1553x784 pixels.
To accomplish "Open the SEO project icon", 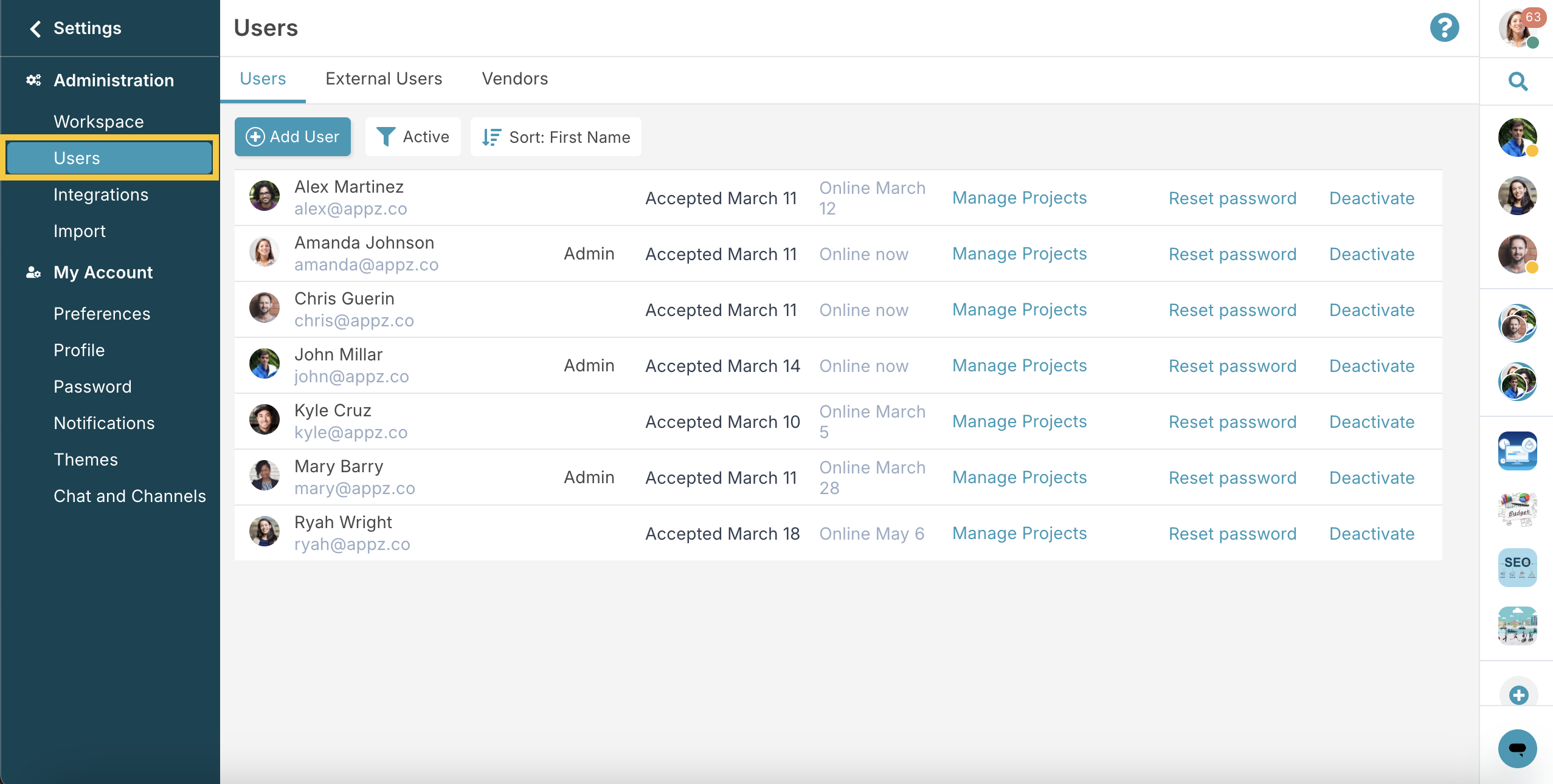I will (x=1518, y=567).
